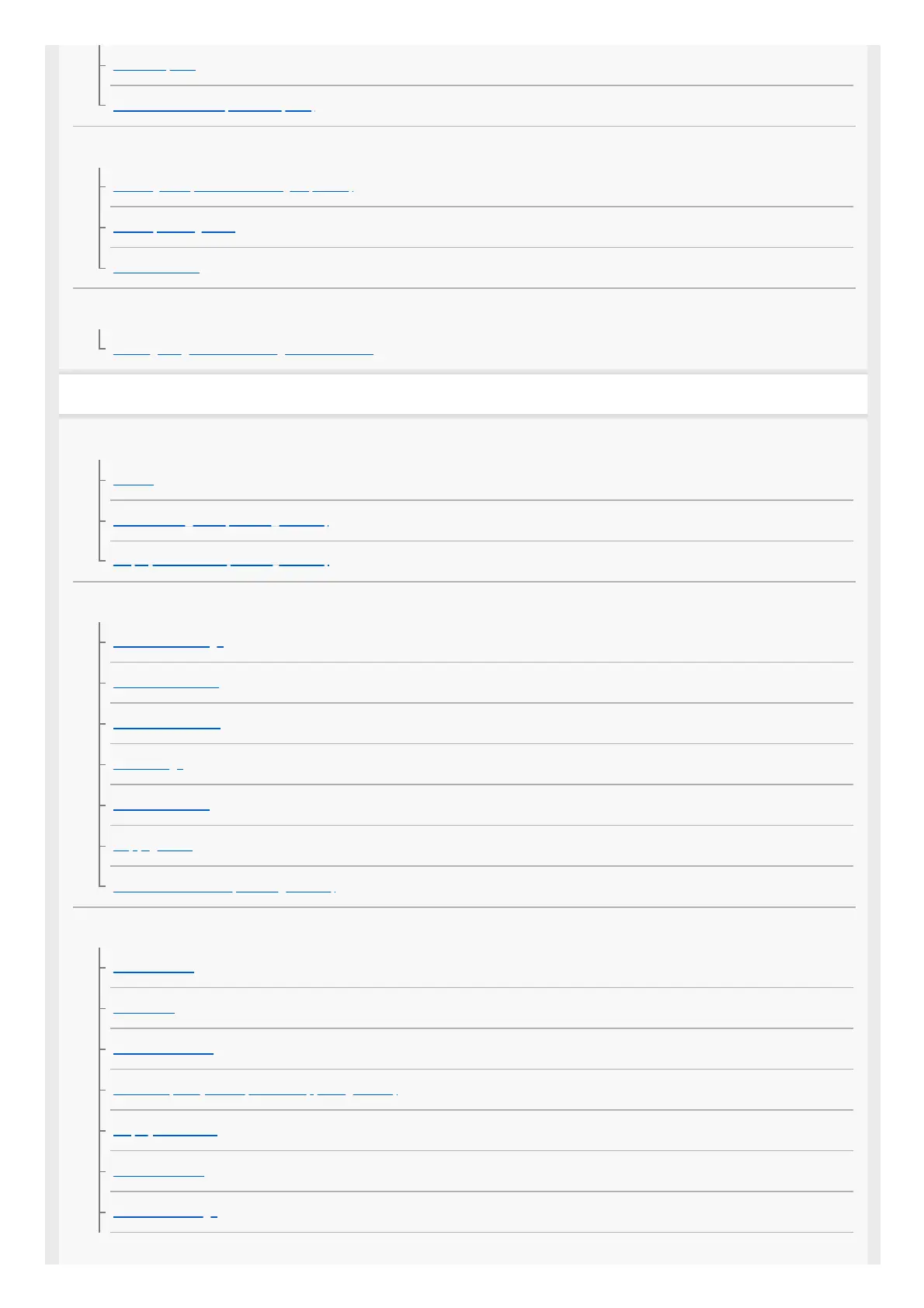Open sixth link of second-to-last group

153,847
